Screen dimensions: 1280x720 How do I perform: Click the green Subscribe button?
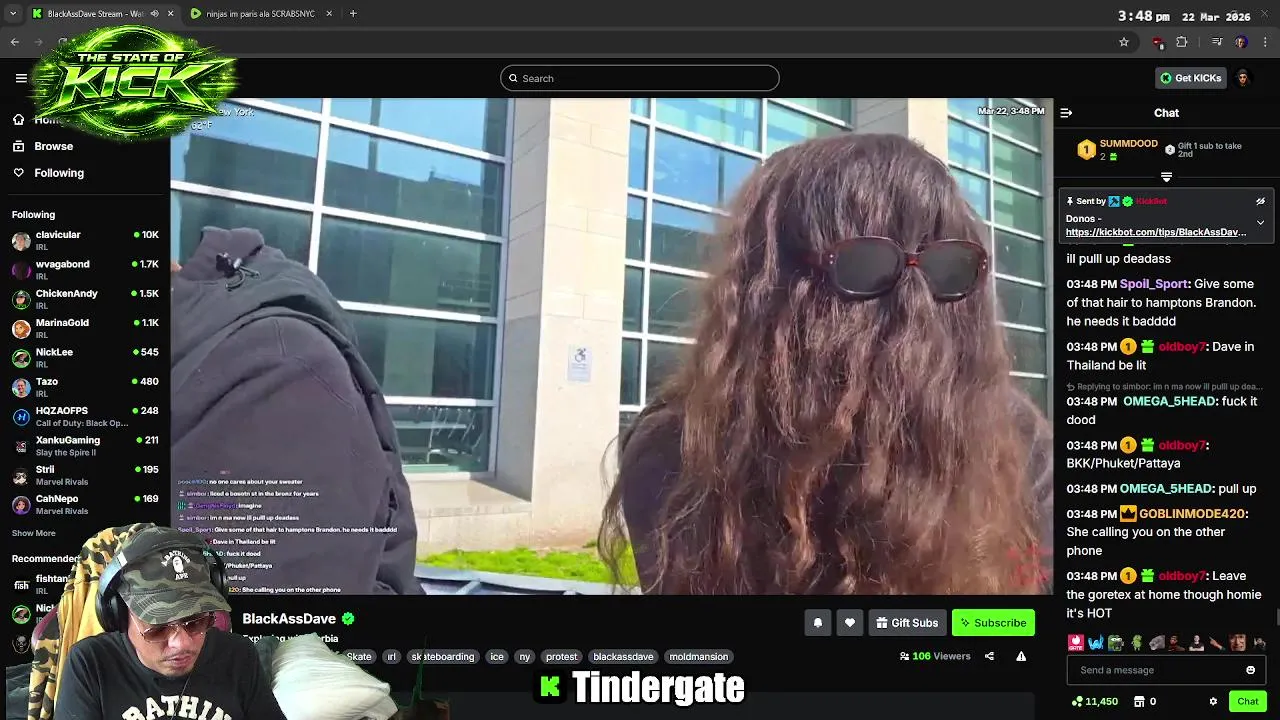tap(993, 623)
